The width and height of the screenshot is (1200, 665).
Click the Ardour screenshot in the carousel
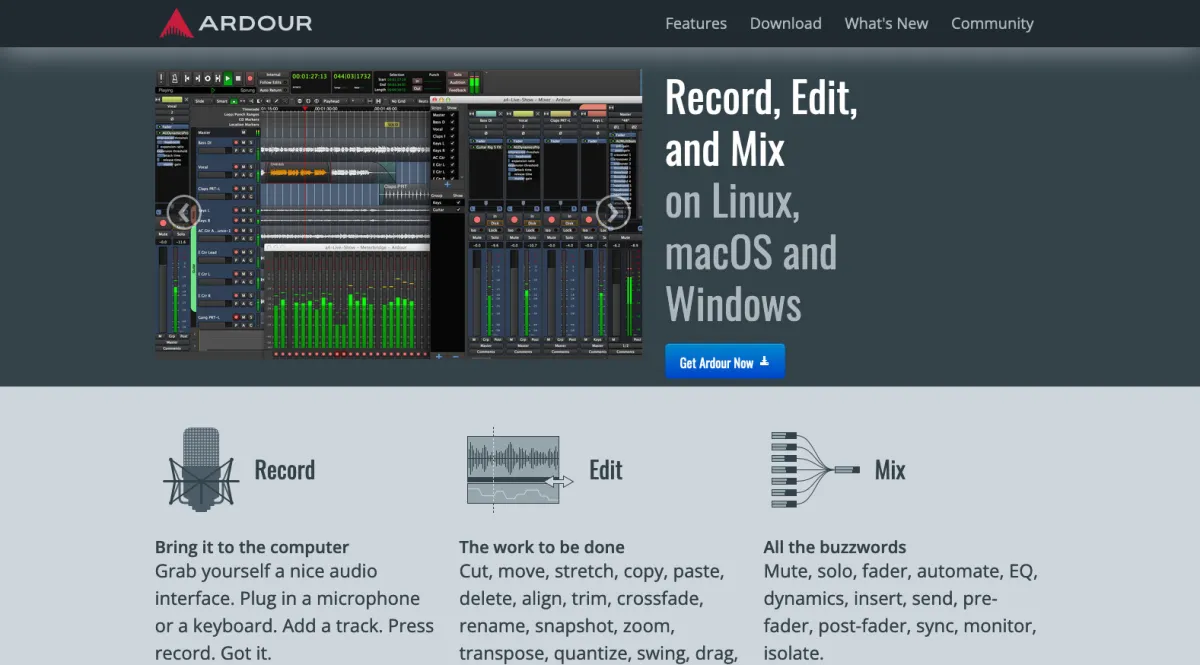398,212
